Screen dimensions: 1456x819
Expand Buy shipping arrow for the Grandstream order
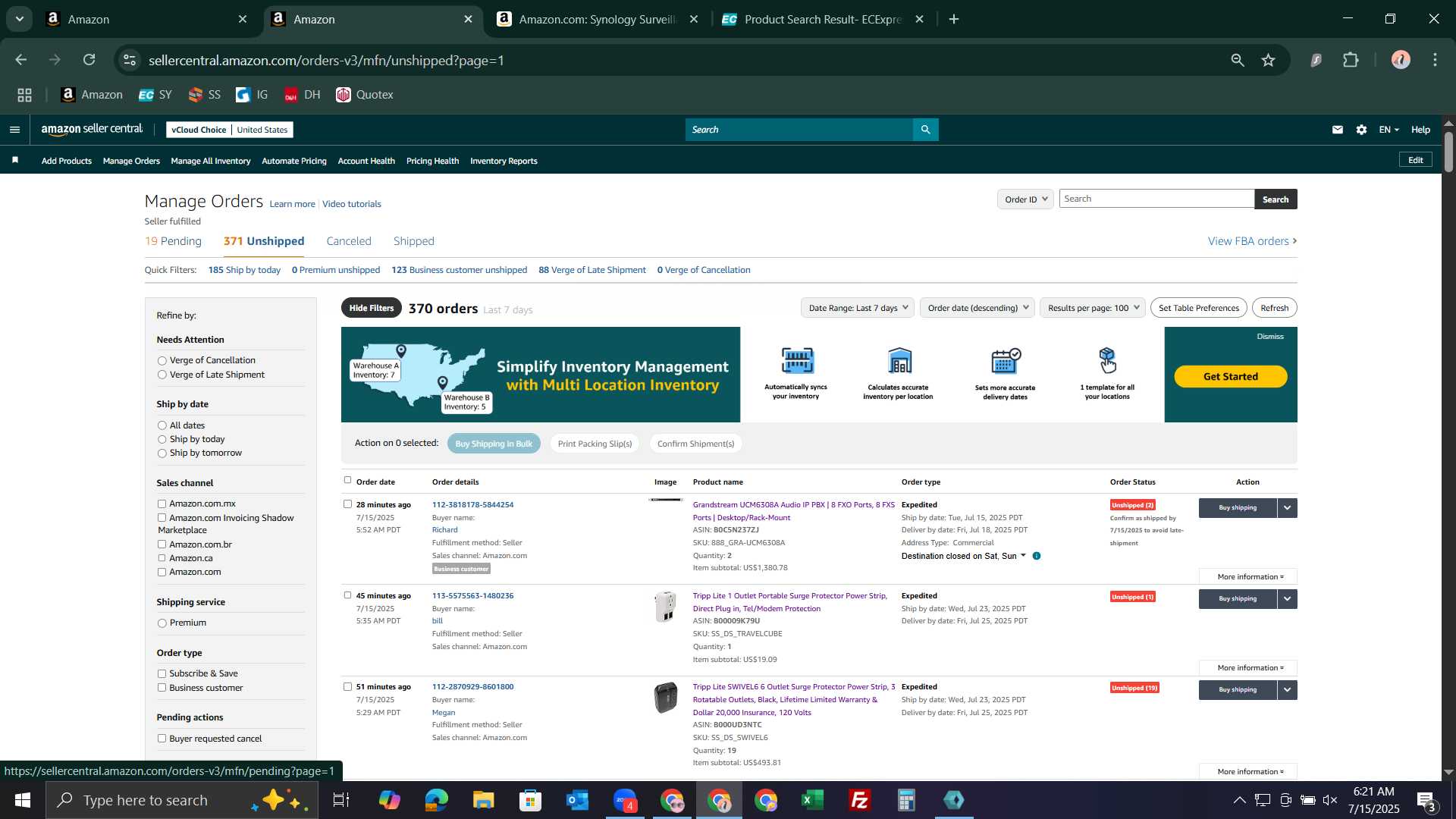pos(1288,508)
